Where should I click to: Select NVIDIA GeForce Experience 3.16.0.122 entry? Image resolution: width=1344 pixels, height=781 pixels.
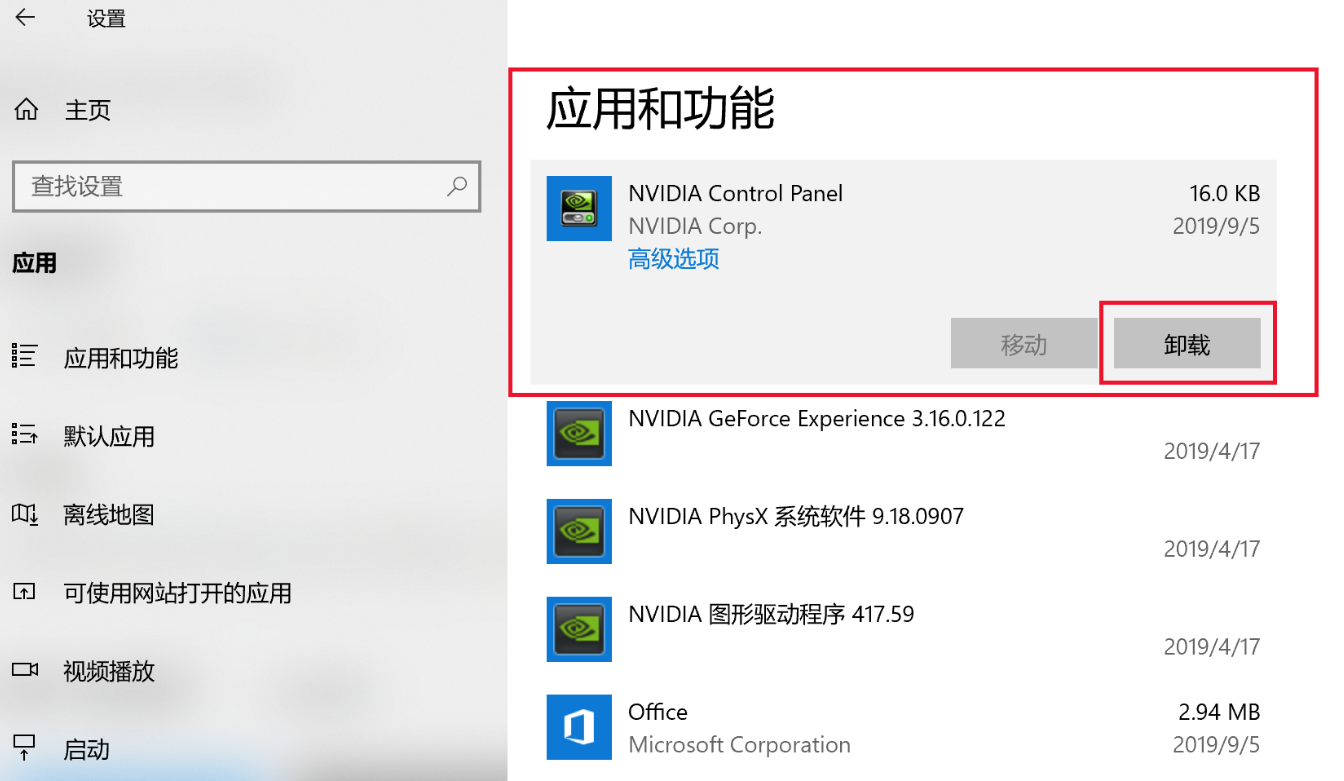pyautogui.click(x=817, y=418)
